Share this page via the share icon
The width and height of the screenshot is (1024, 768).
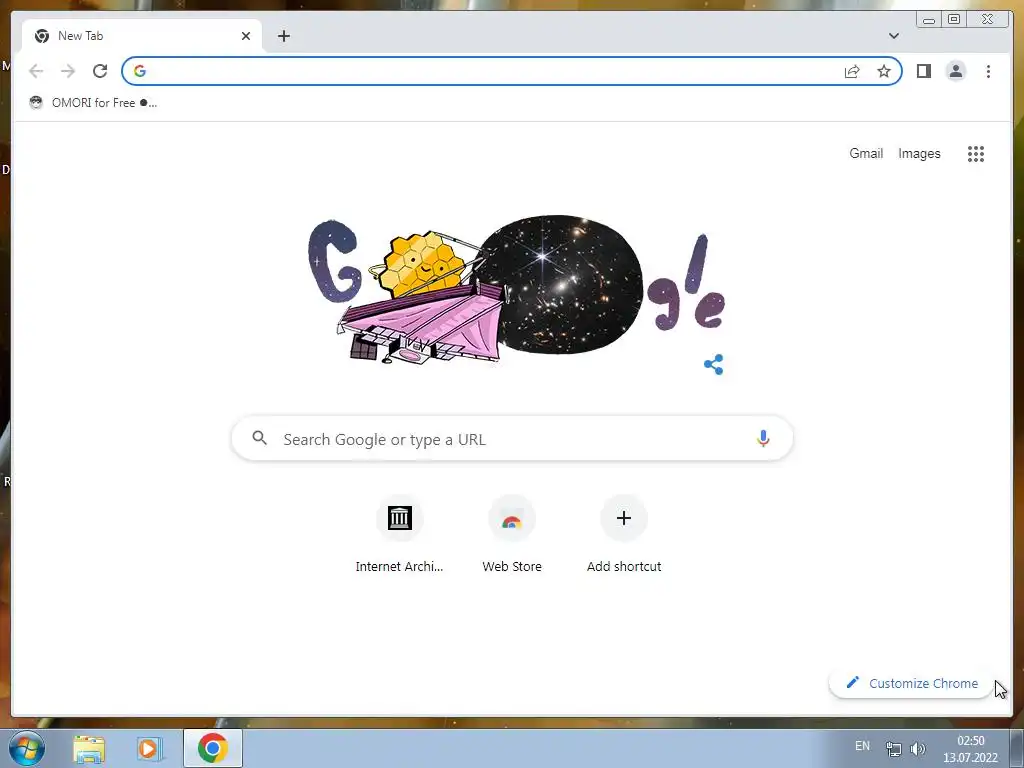[852, 71]
